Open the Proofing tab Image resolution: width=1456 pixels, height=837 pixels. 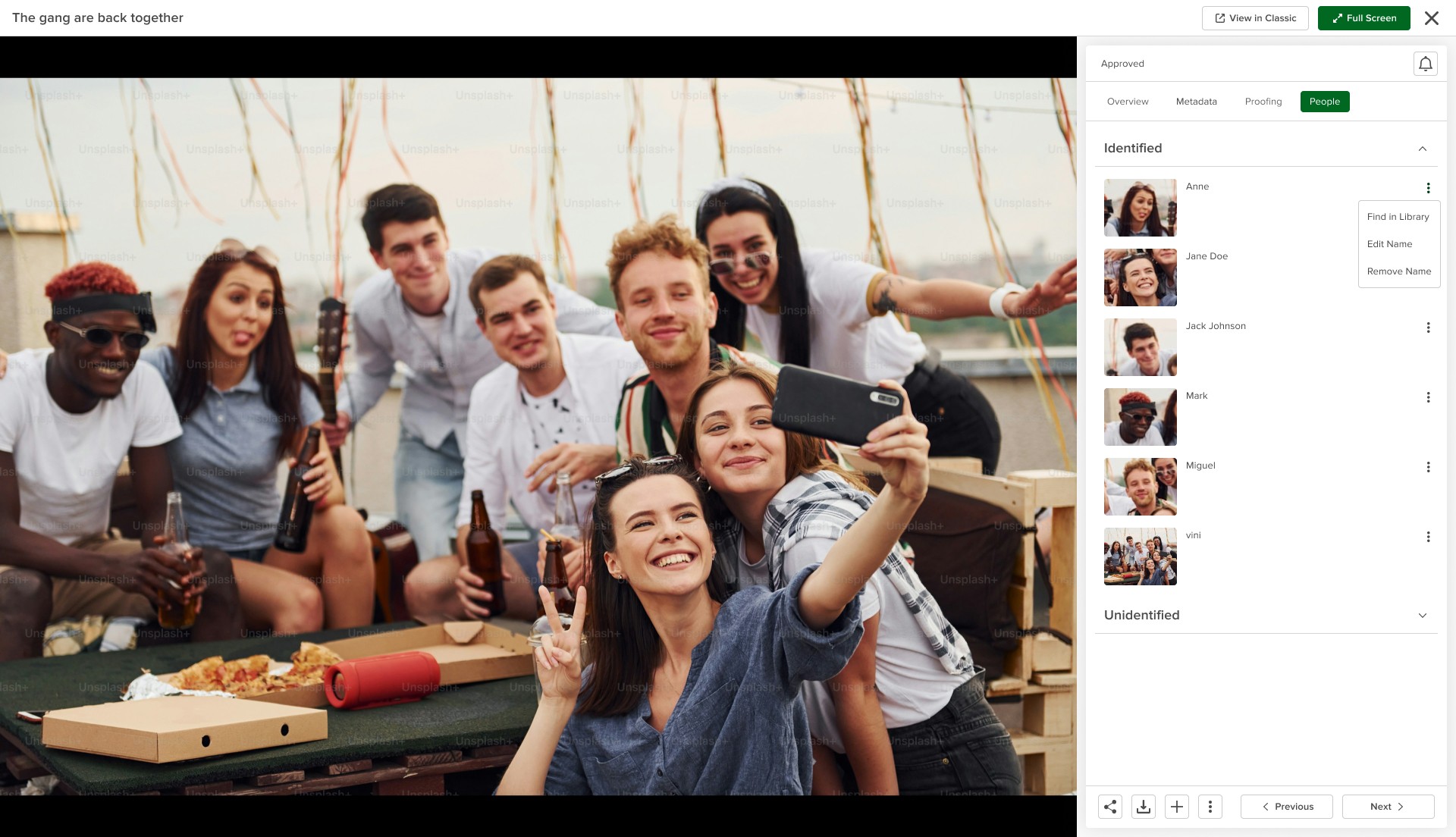pos(1263,102)
